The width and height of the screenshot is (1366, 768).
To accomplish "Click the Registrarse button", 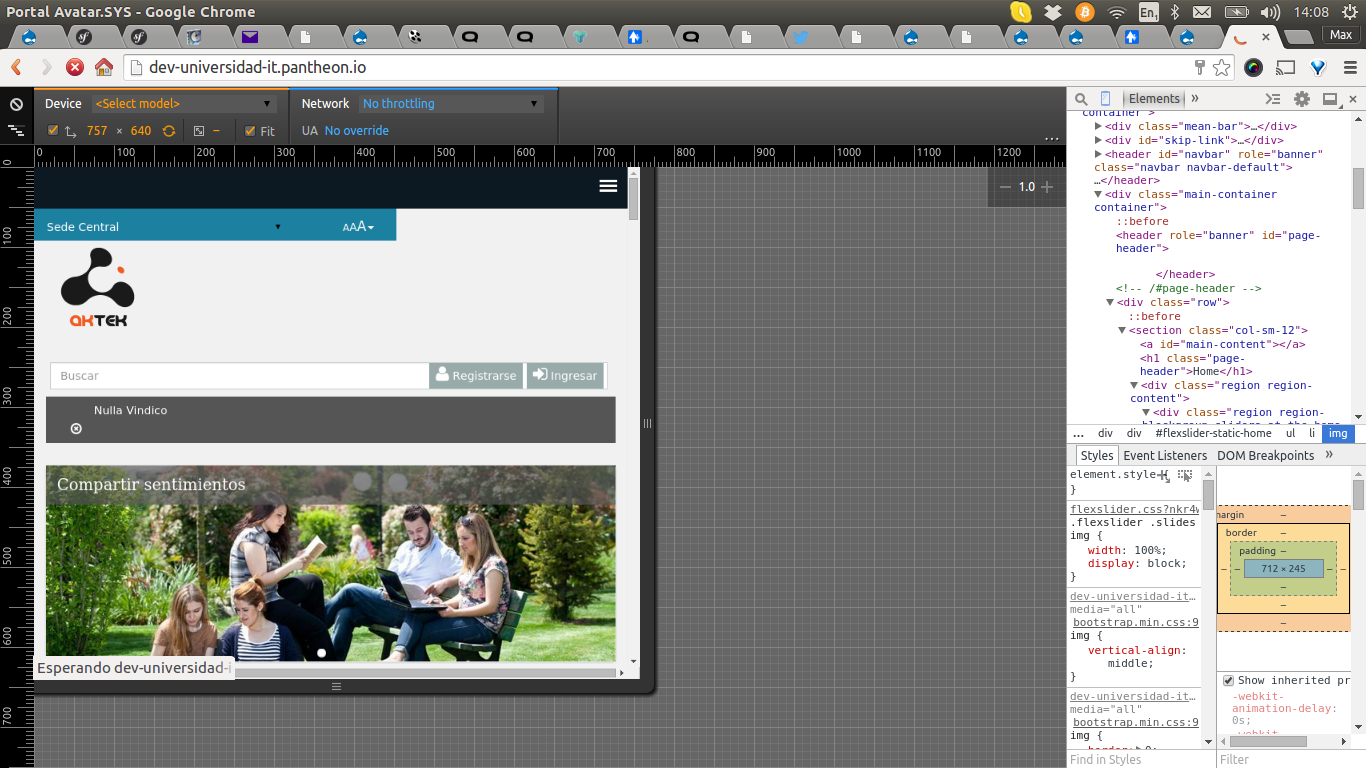I will click(x=476, y=376).
